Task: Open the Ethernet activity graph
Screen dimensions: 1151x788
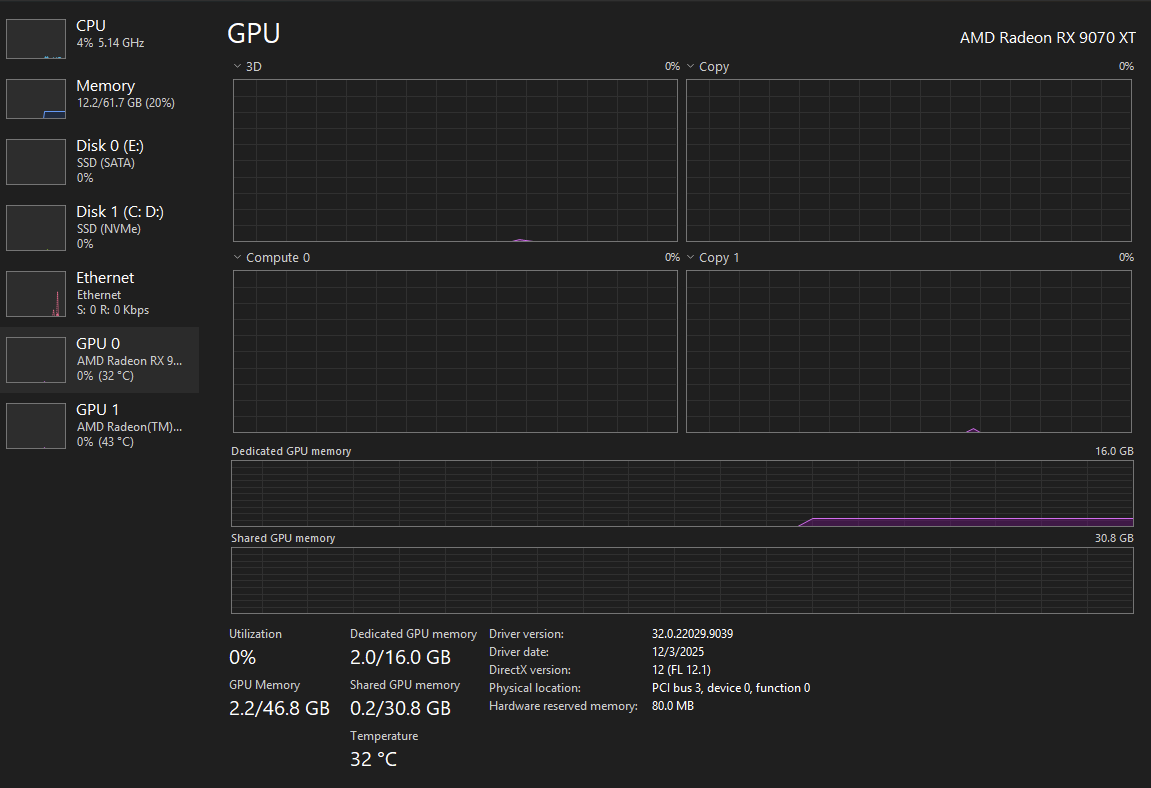Action: (x=36, y=293)
